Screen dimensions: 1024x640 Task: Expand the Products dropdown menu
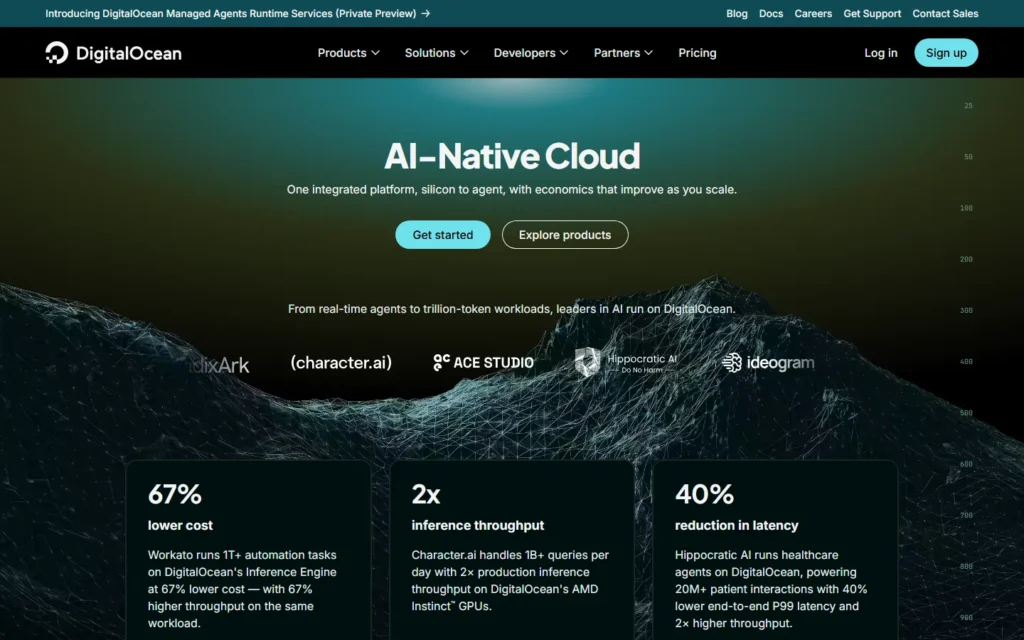(348, 53)
